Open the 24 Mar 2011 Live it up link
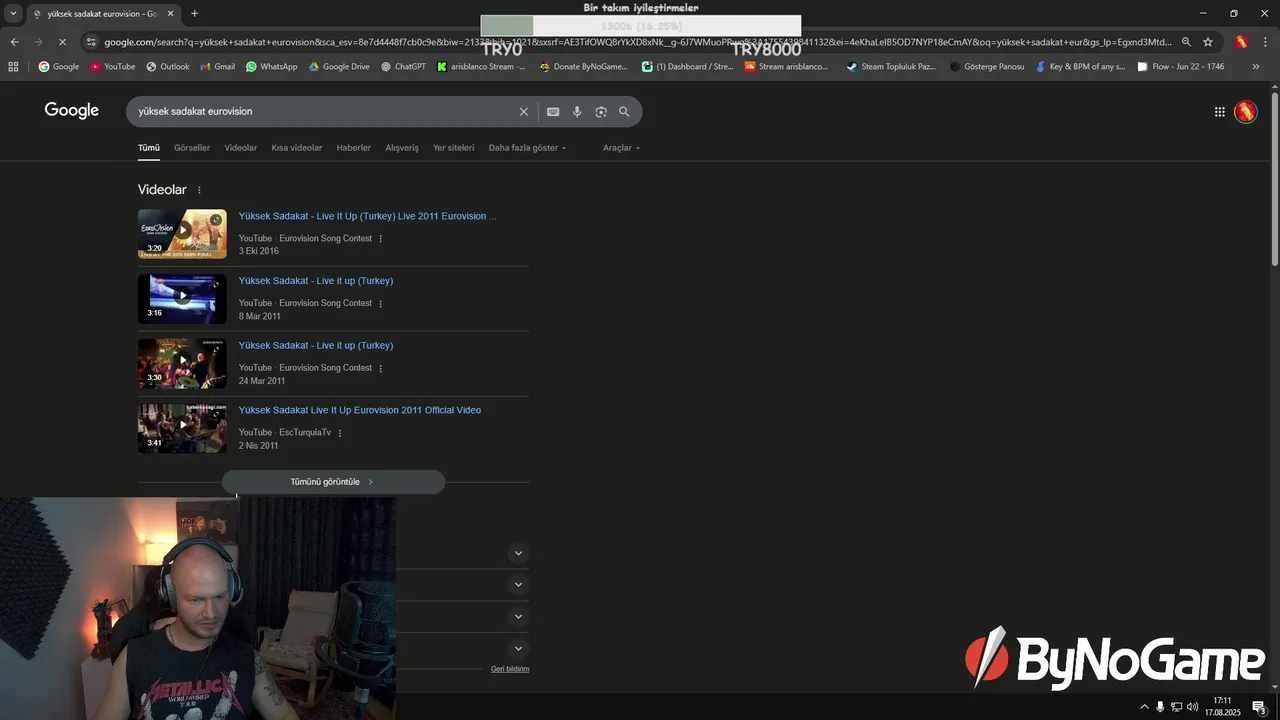1280x720 pixels. (316, 346)
